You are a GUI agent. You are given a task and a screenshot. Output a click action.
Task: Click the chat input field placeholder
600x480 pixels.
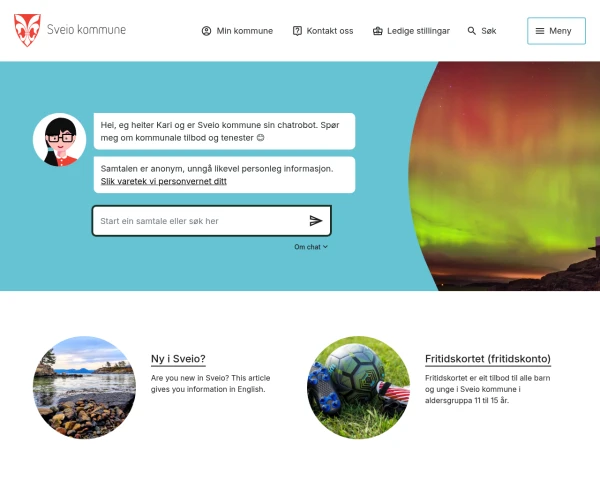[x=159, y=221]
